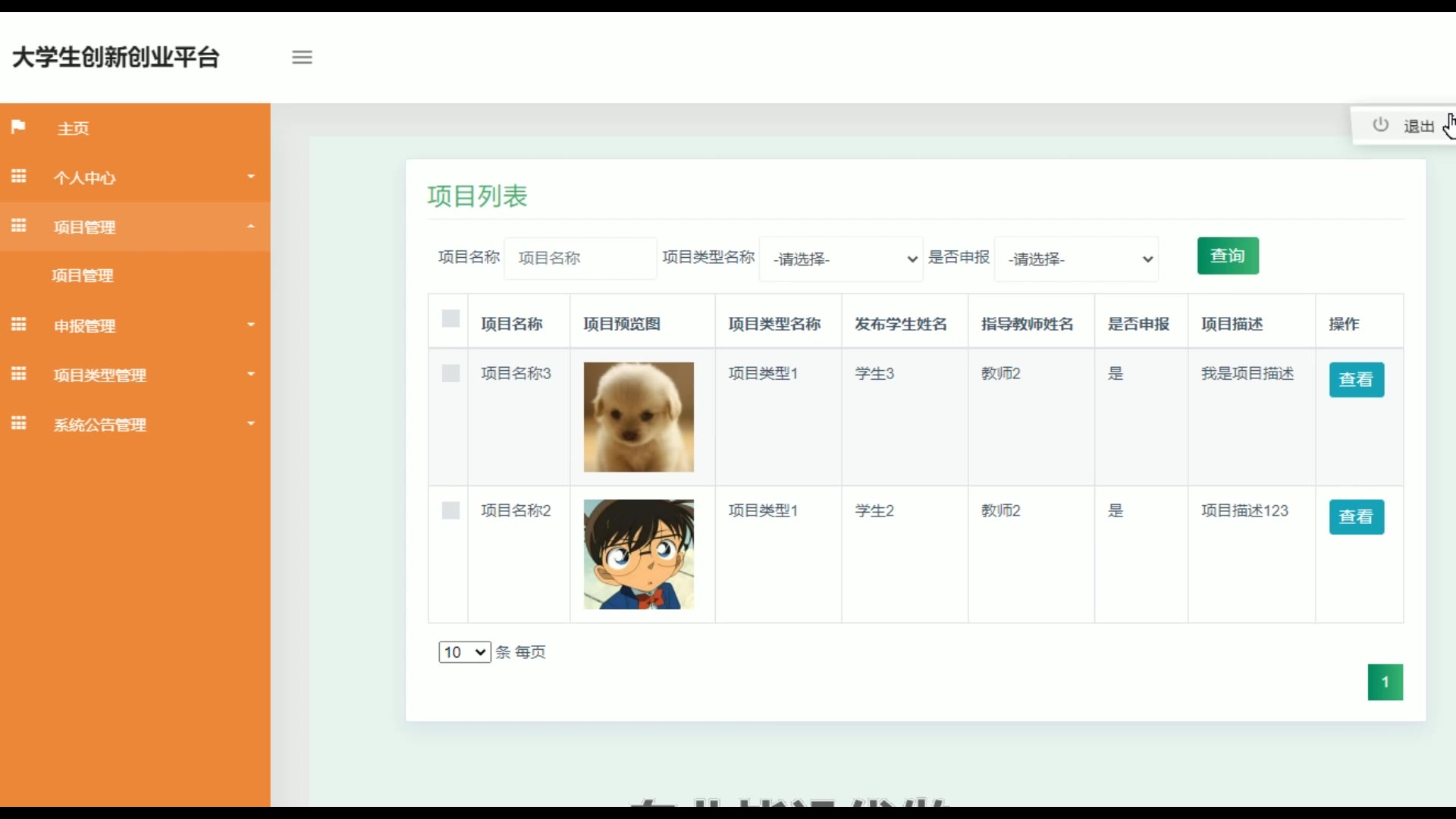Click the grid icon beside 申报管理
Screen dimensions: 1456x819
coord(19,325)
